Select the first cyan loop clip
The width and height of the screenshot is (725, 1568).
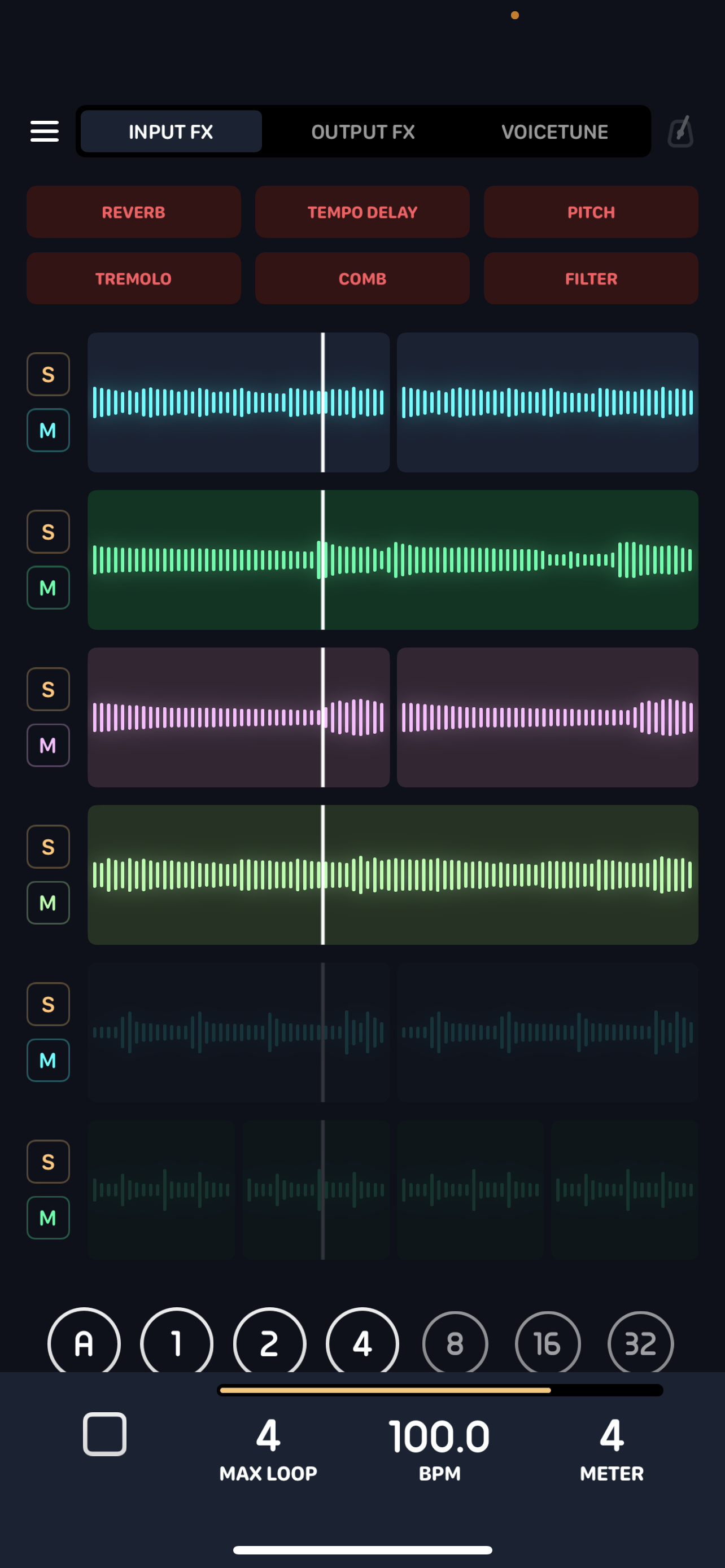[239, 402]
